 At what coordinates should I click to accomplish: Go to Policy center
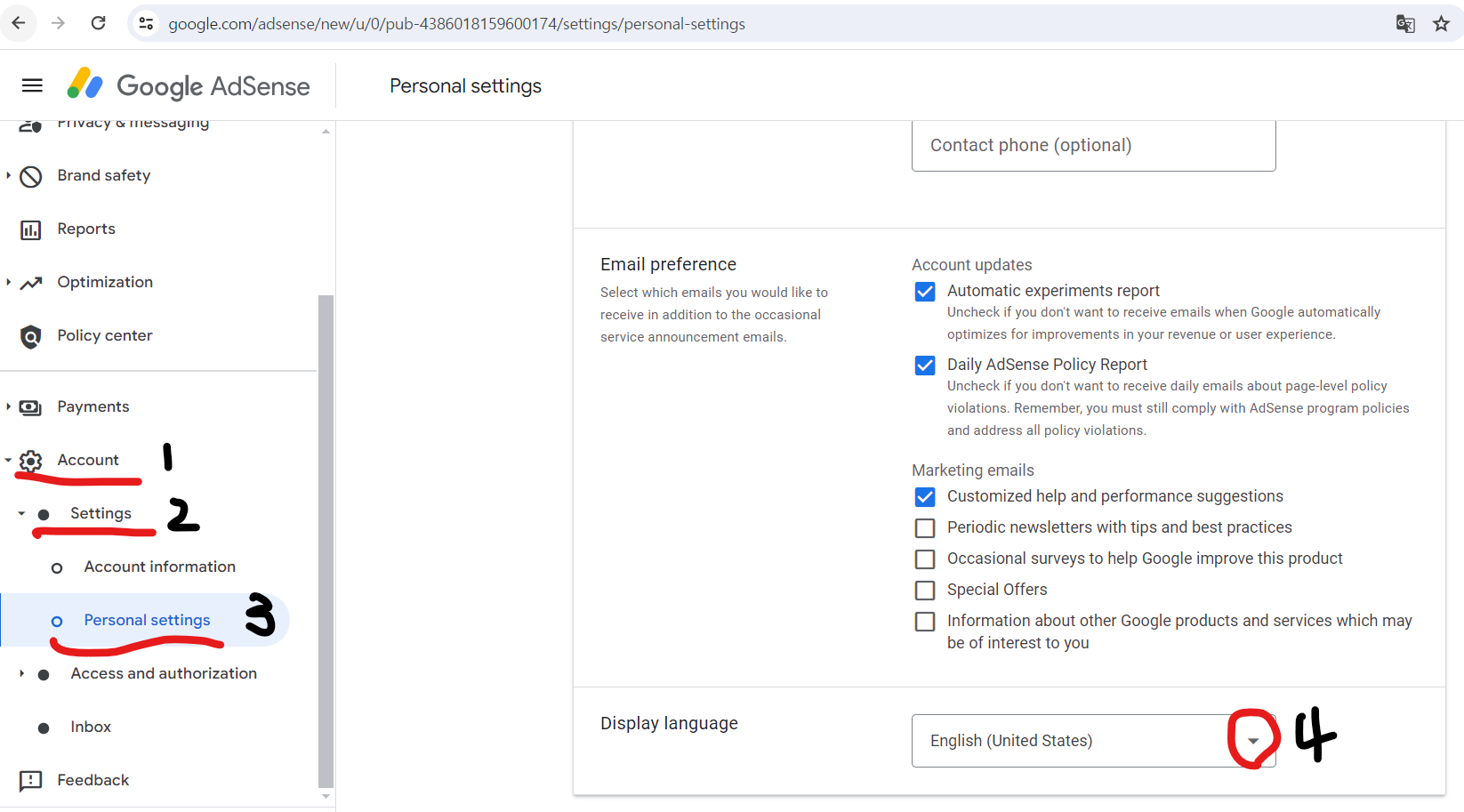[105, 335]
